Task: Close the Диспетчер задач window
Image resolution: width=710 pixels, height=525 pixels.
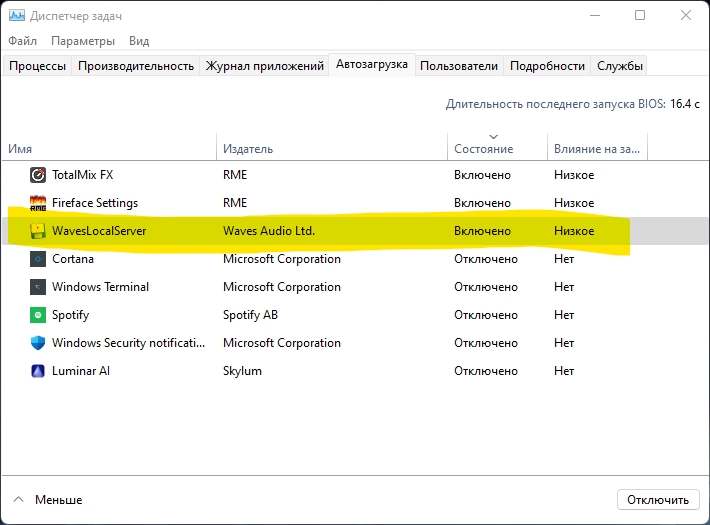Action: [x=686, y=16]
